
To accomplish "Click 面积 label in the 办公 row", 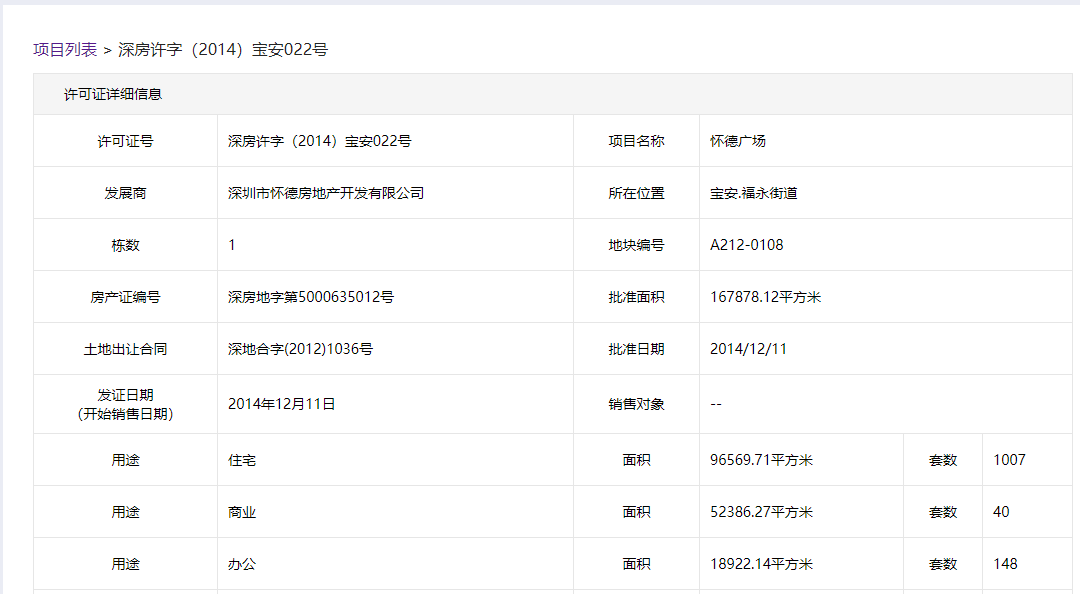I will 636,564.
